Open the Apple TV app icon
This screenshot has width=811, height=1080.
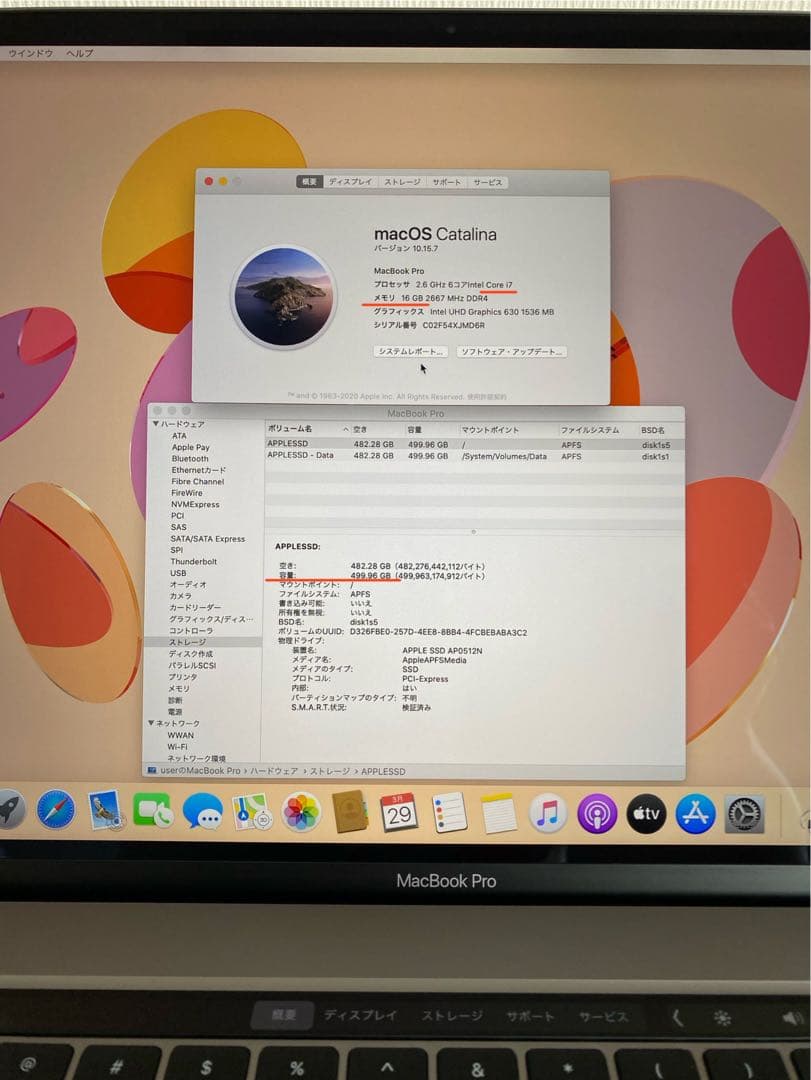646,815
